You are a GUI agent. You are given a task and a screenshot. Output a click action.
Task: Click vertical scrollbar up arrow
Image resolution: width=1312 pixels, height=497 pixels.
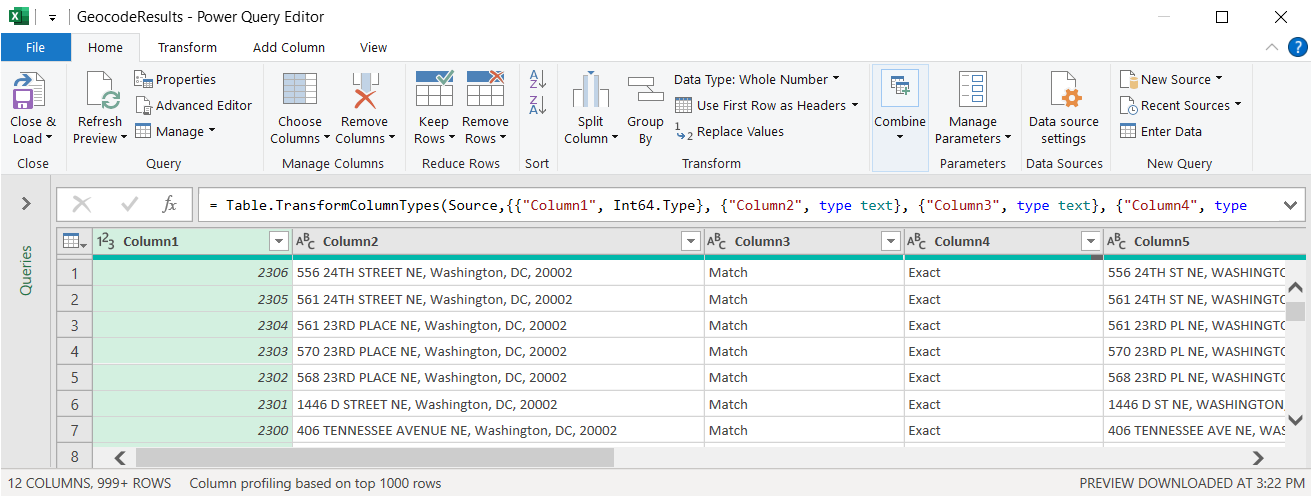pyautogui.click(x=1295, y=288)
